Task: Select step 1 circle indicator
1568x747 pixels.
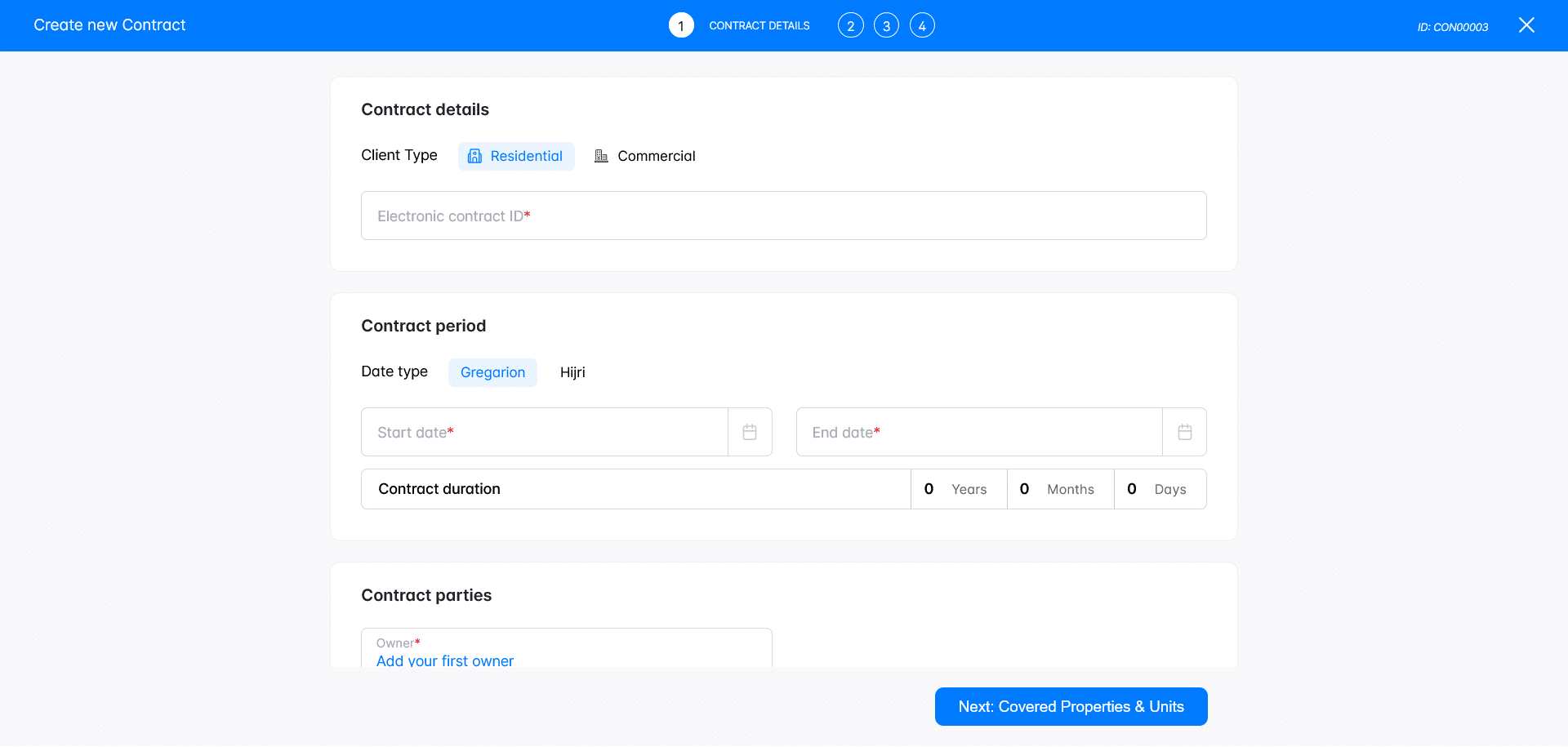Action: [681, 25]
